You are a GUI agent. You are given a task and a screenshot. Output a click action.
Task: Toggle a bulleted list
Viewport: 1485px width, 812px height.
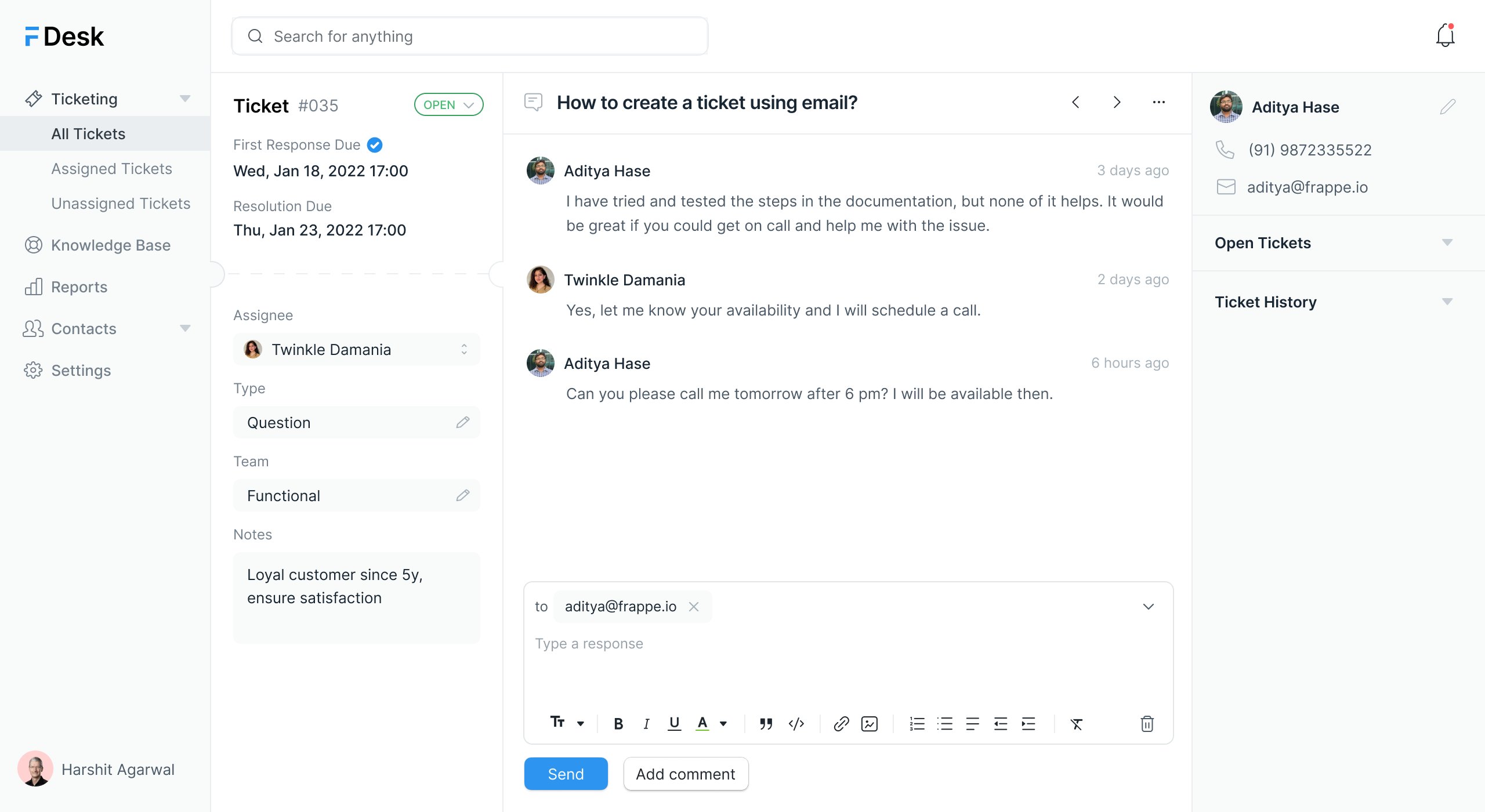(x=945, y=723)
